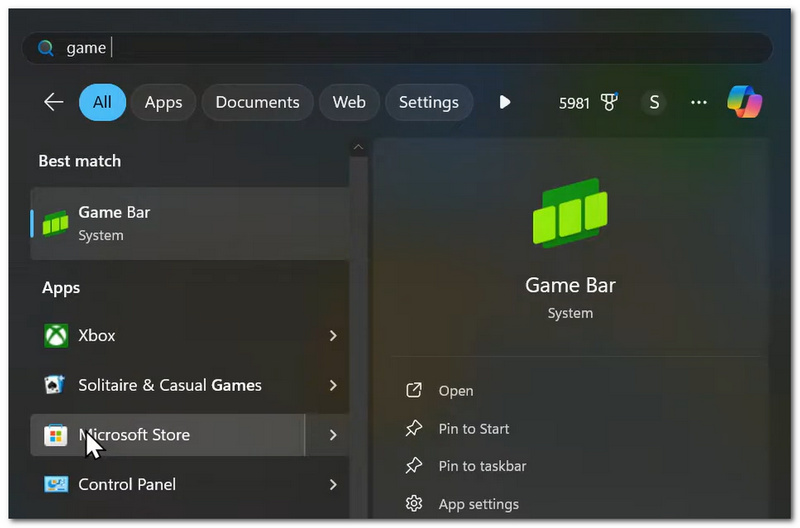Open the three-dot more options menu
The image size is (800, 528).
(x=698, y=103)
